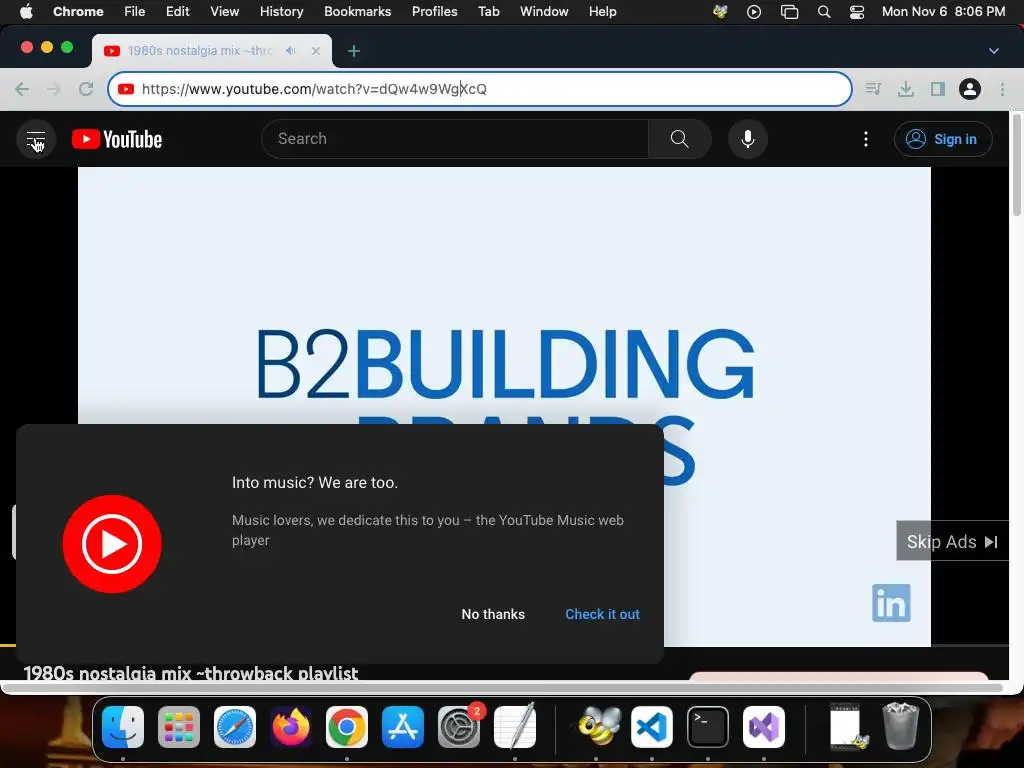Open Chrome's three-dot menu
Image resolution: width=1024 pixels, height=768 pixels.
coord(1002,89)
